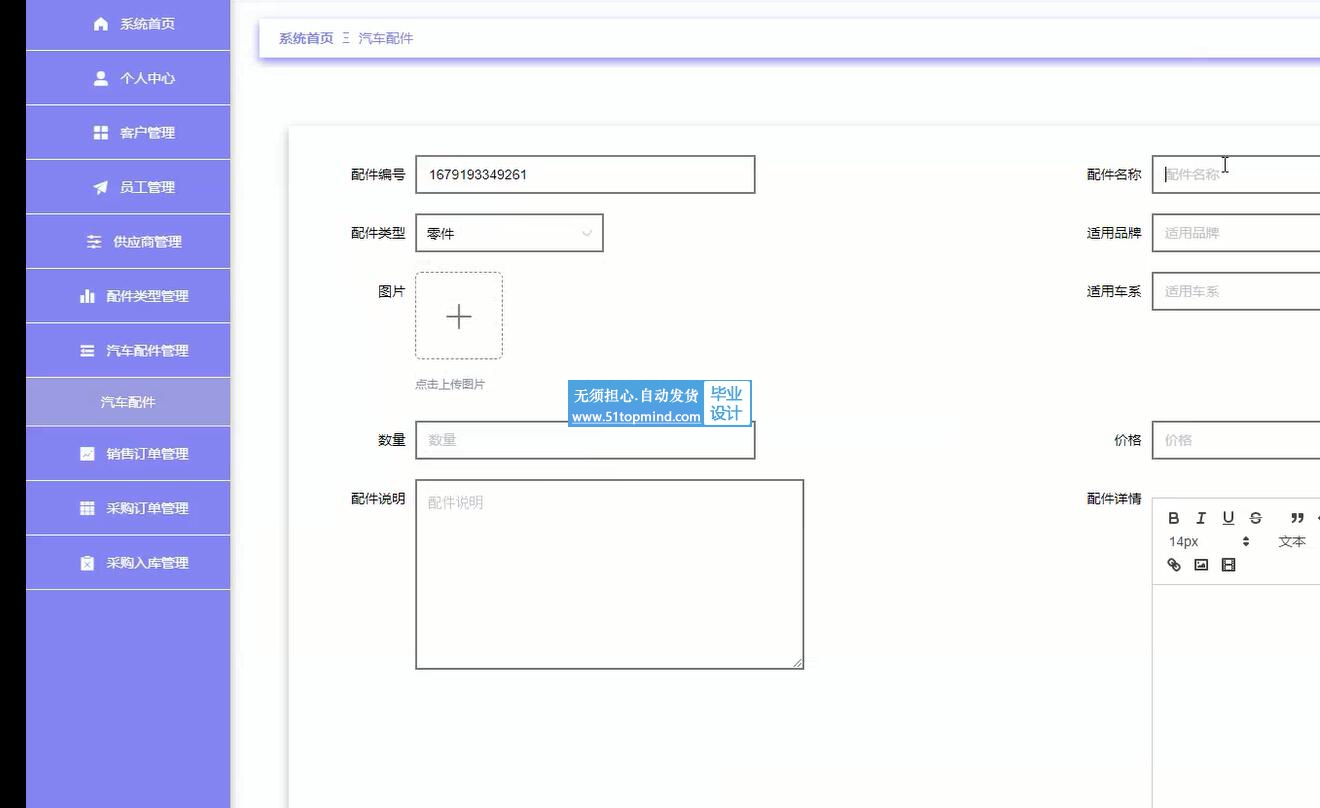This screenshot has width=1320, height=808.
Task: Select the 汽车配件 submenu item
Action: point(128,402)
